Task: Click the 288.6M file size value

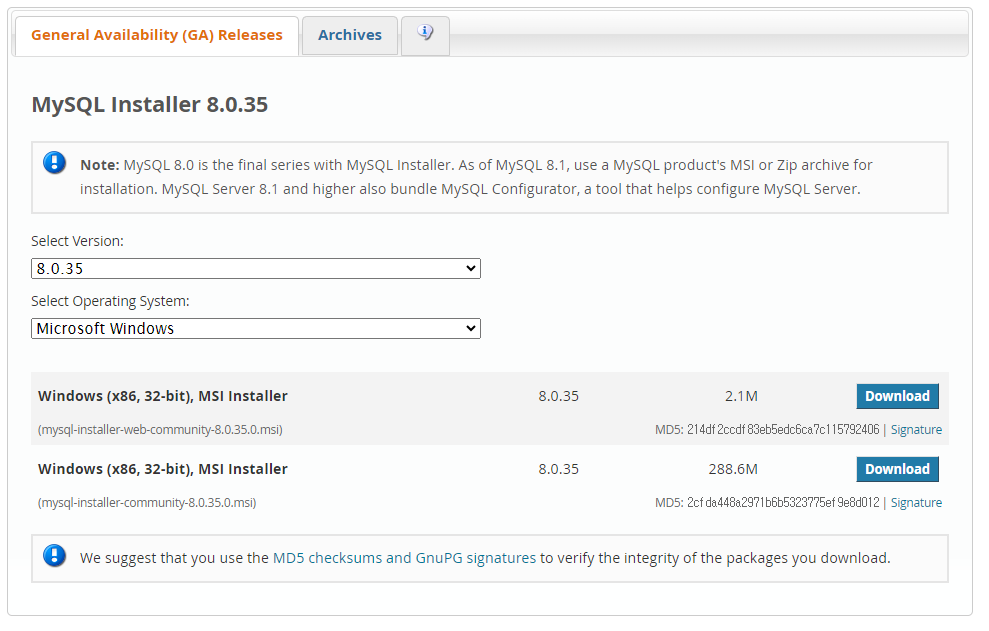Action: 733,469
